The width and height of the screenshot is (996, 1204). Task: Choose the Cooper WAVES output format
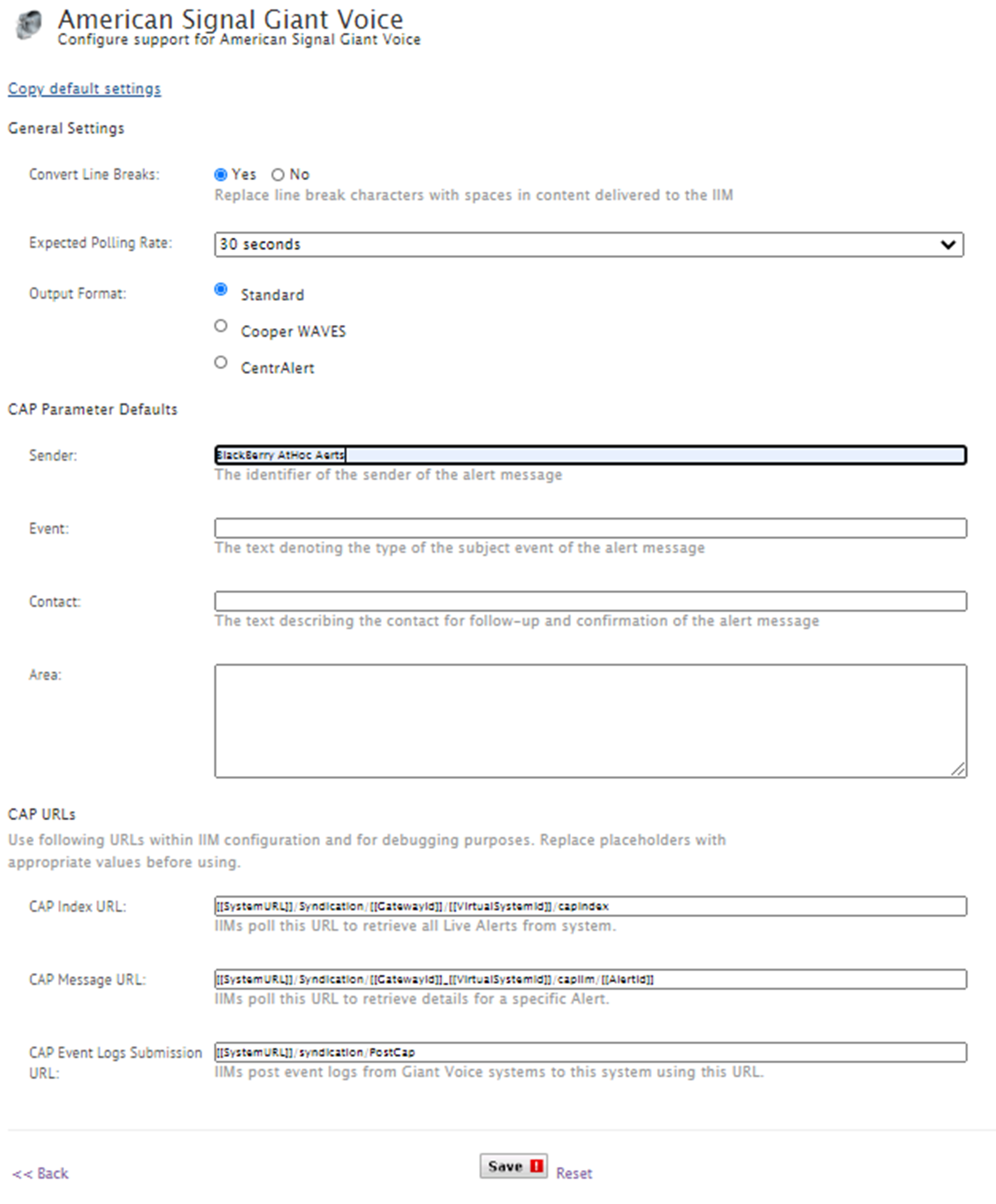click(221, 326)
